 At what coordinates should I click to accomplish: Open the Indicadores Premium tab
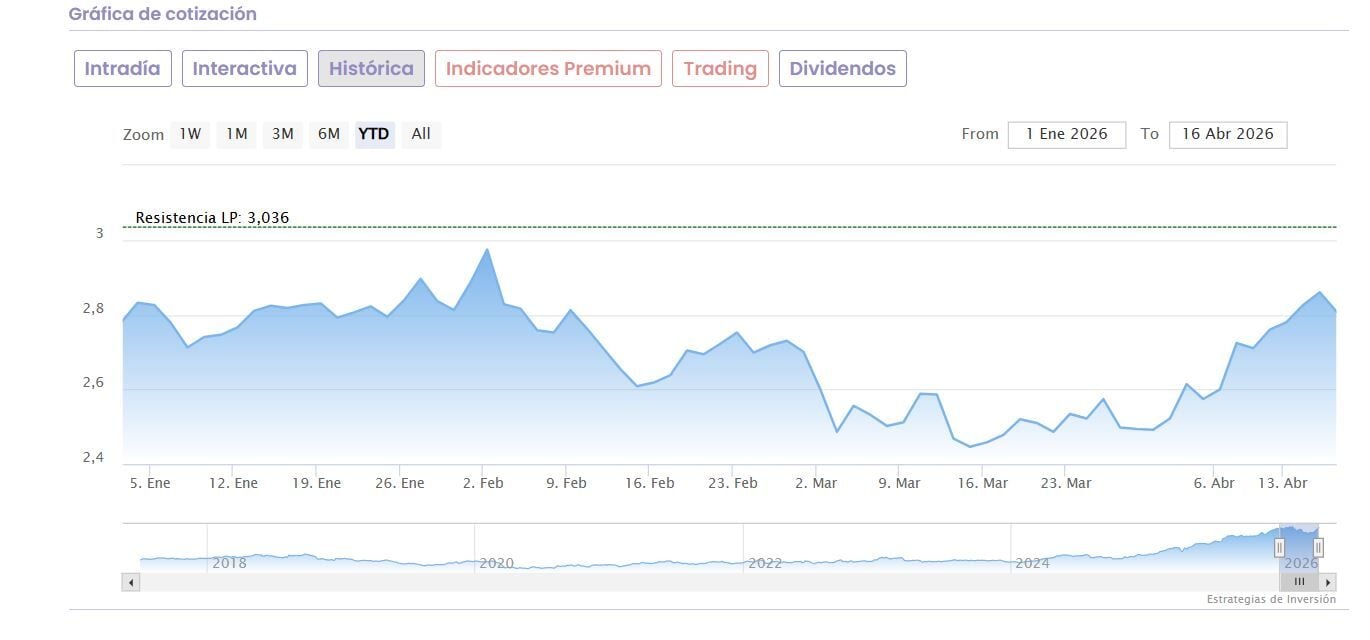click(548, 69)
